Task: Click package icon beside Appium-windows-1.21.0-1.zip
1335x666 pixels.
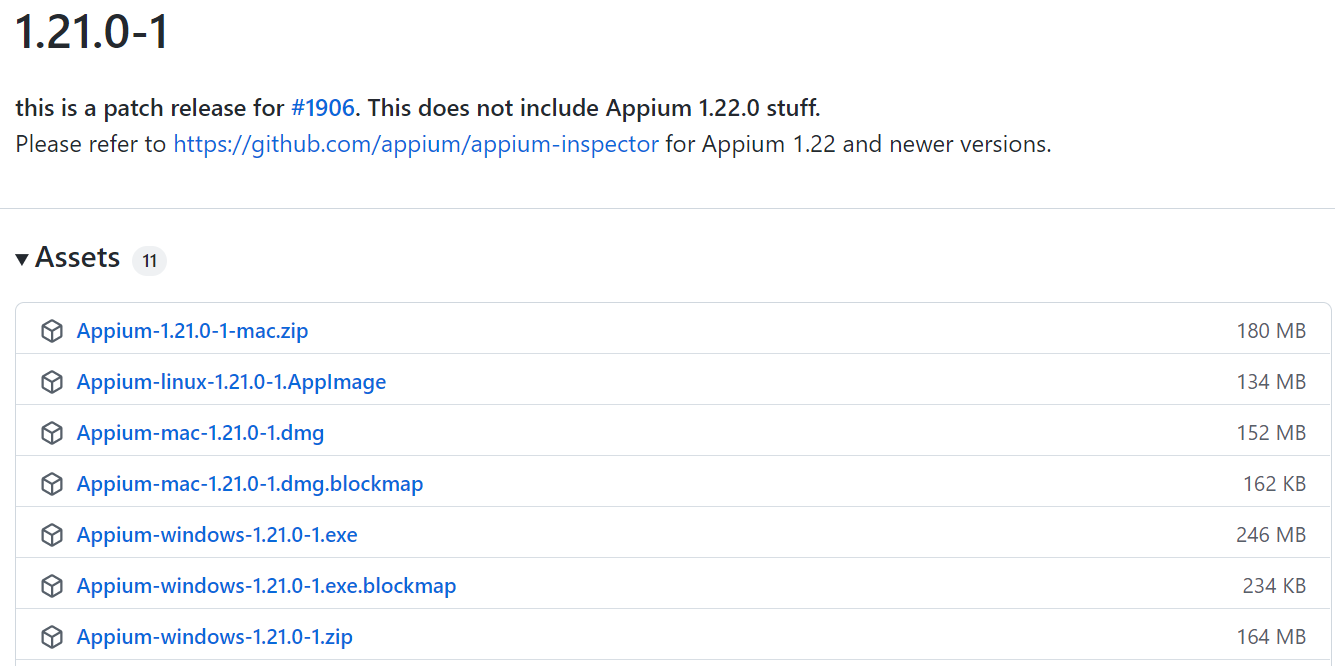Action: click(x=52, y=637)
